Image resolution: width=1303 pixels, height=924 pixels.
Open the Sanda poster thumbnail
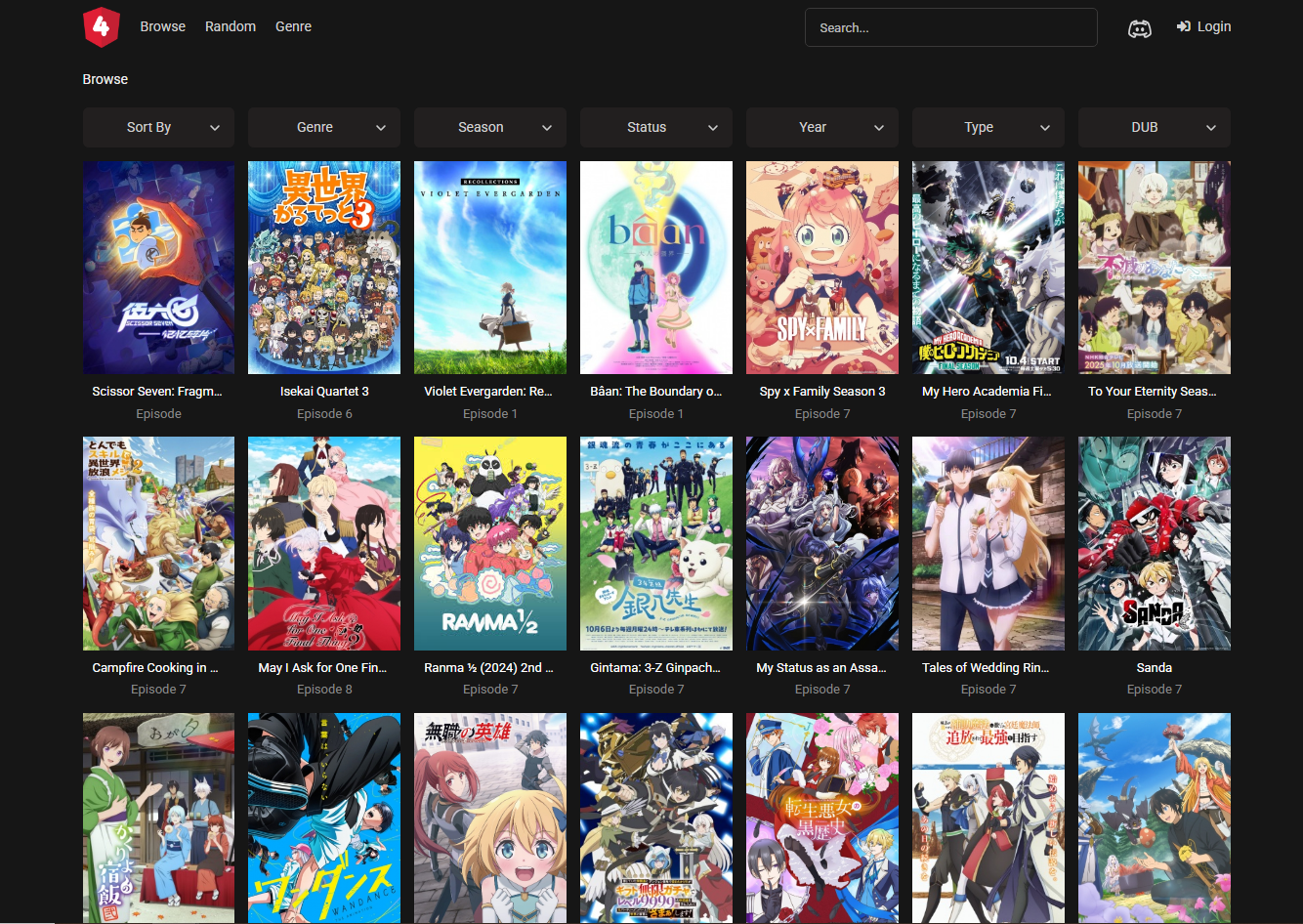(1155, 543)
